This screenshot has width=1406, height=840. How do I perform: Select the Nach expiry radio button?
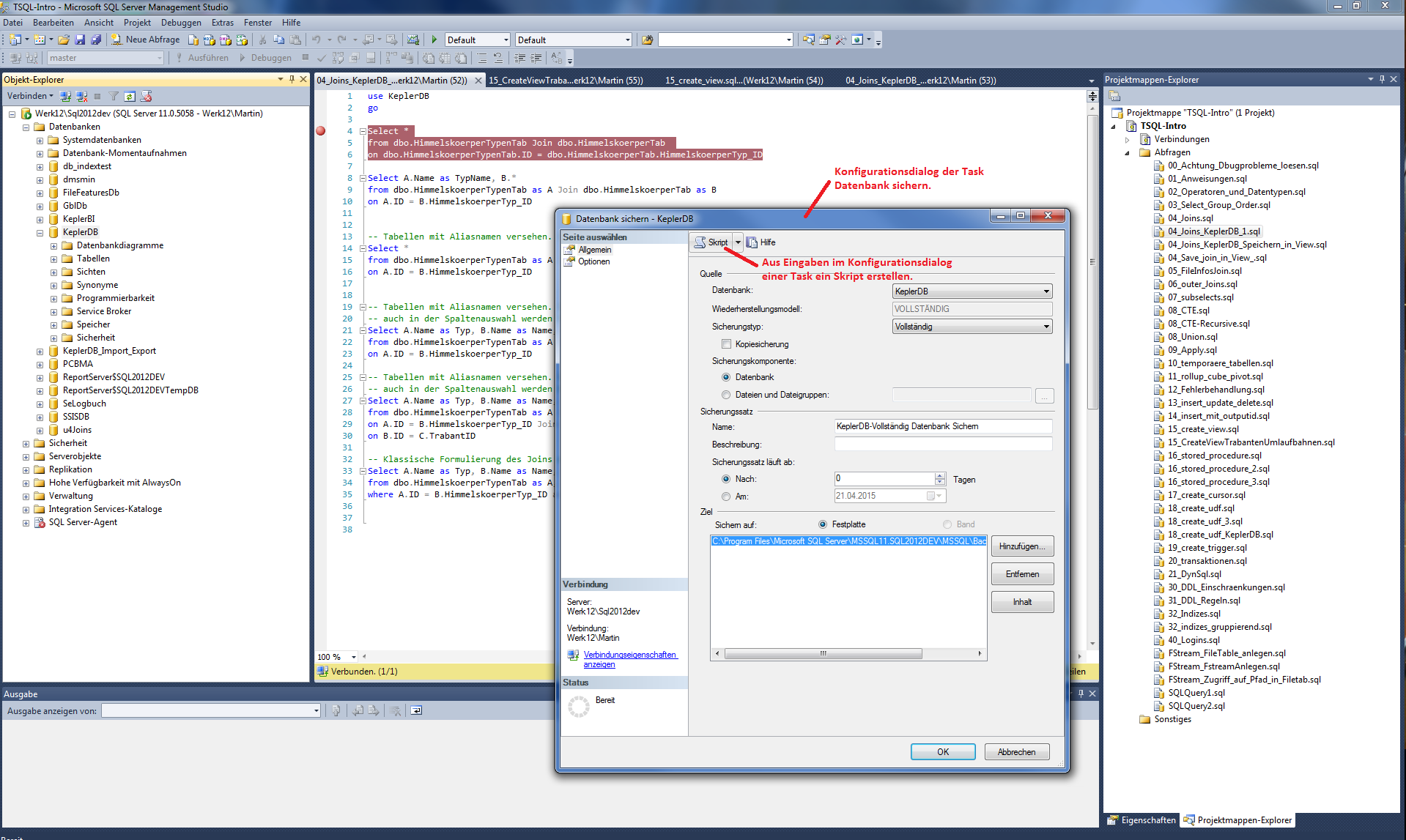click(x=726, y=479)
